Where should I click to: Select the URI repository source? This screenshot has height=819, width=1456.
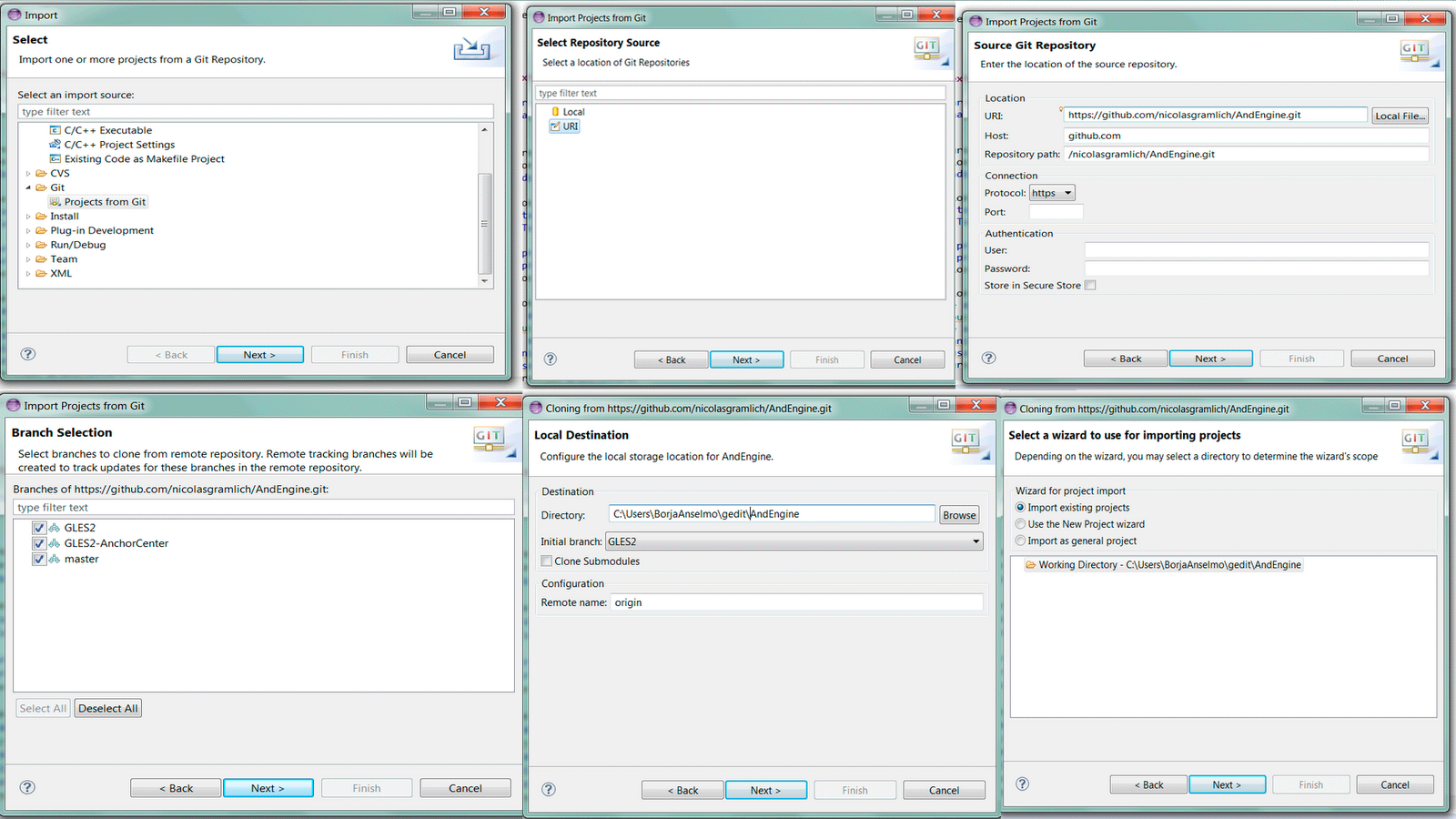click(564, 126)
